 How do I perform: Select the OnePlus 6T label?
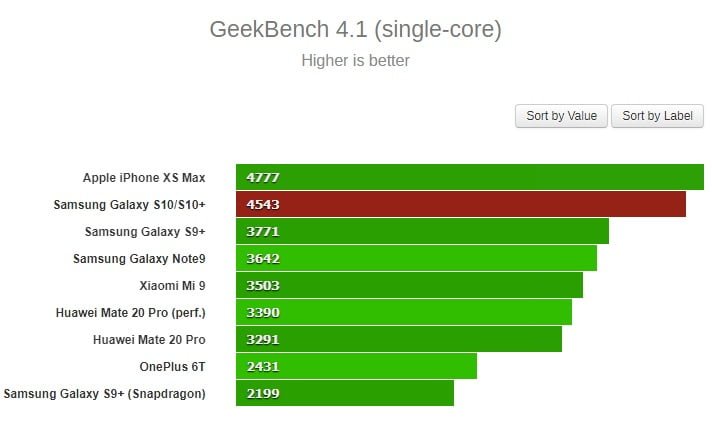point(173,367)
